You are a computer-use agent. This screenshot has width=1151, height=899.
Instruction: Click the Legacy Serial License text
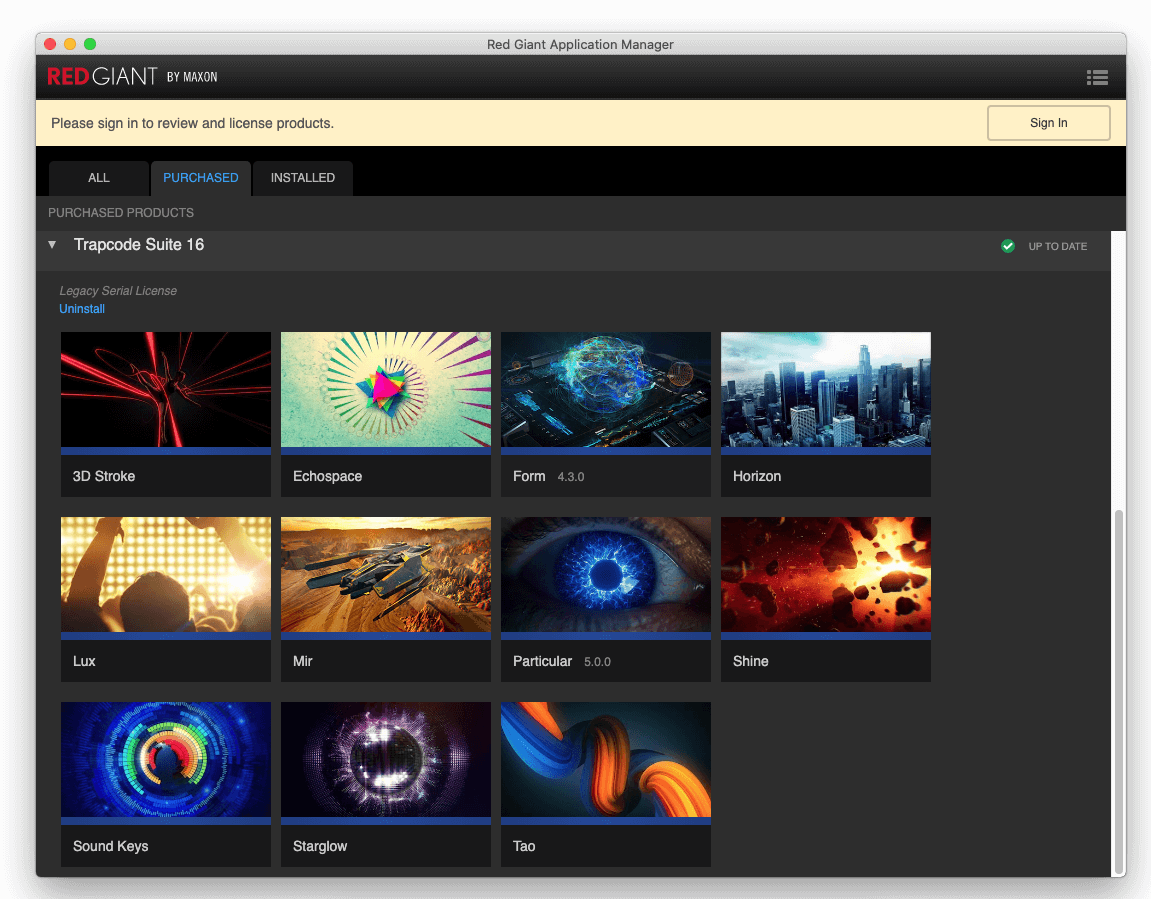pyautogui.click(x=118, y=291)
